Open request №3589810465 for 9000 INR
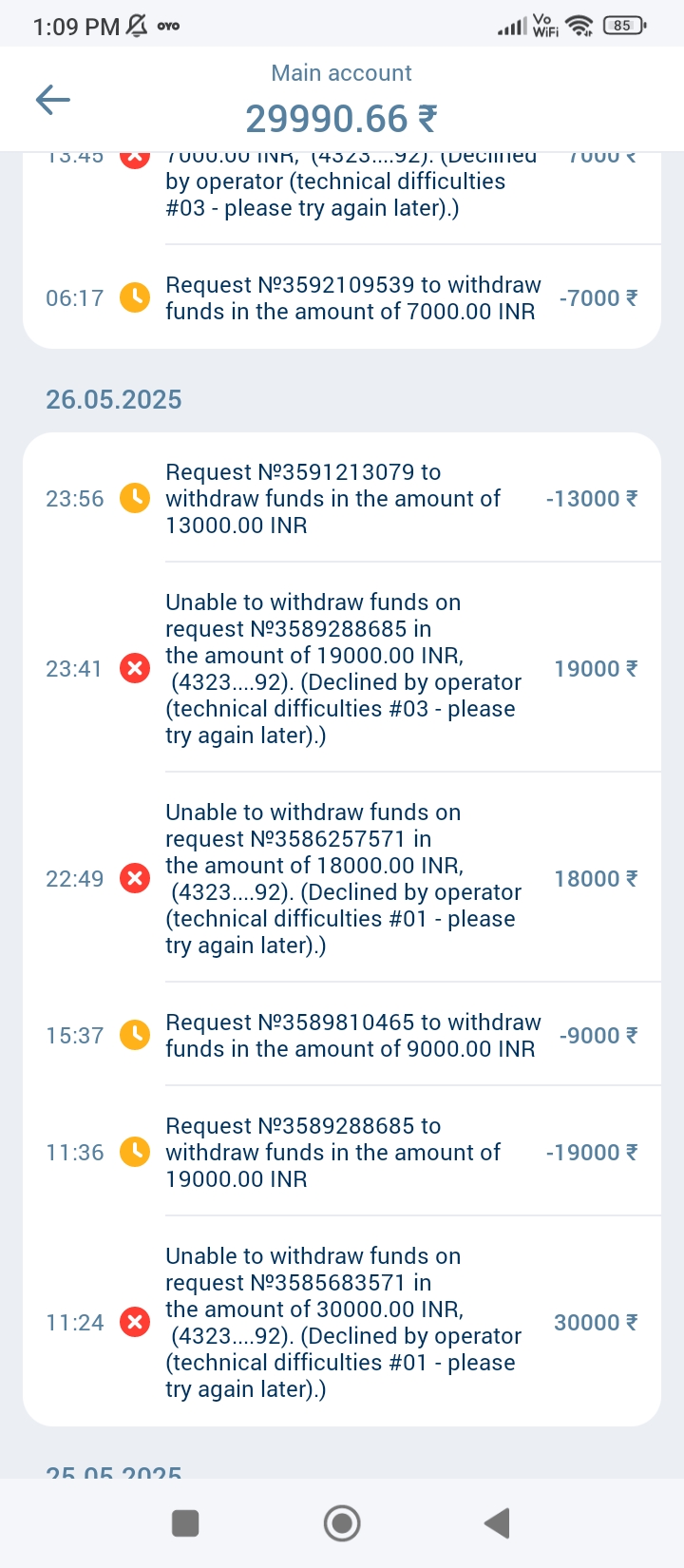Viewport: 684px width, 1568px height. 351,1036
